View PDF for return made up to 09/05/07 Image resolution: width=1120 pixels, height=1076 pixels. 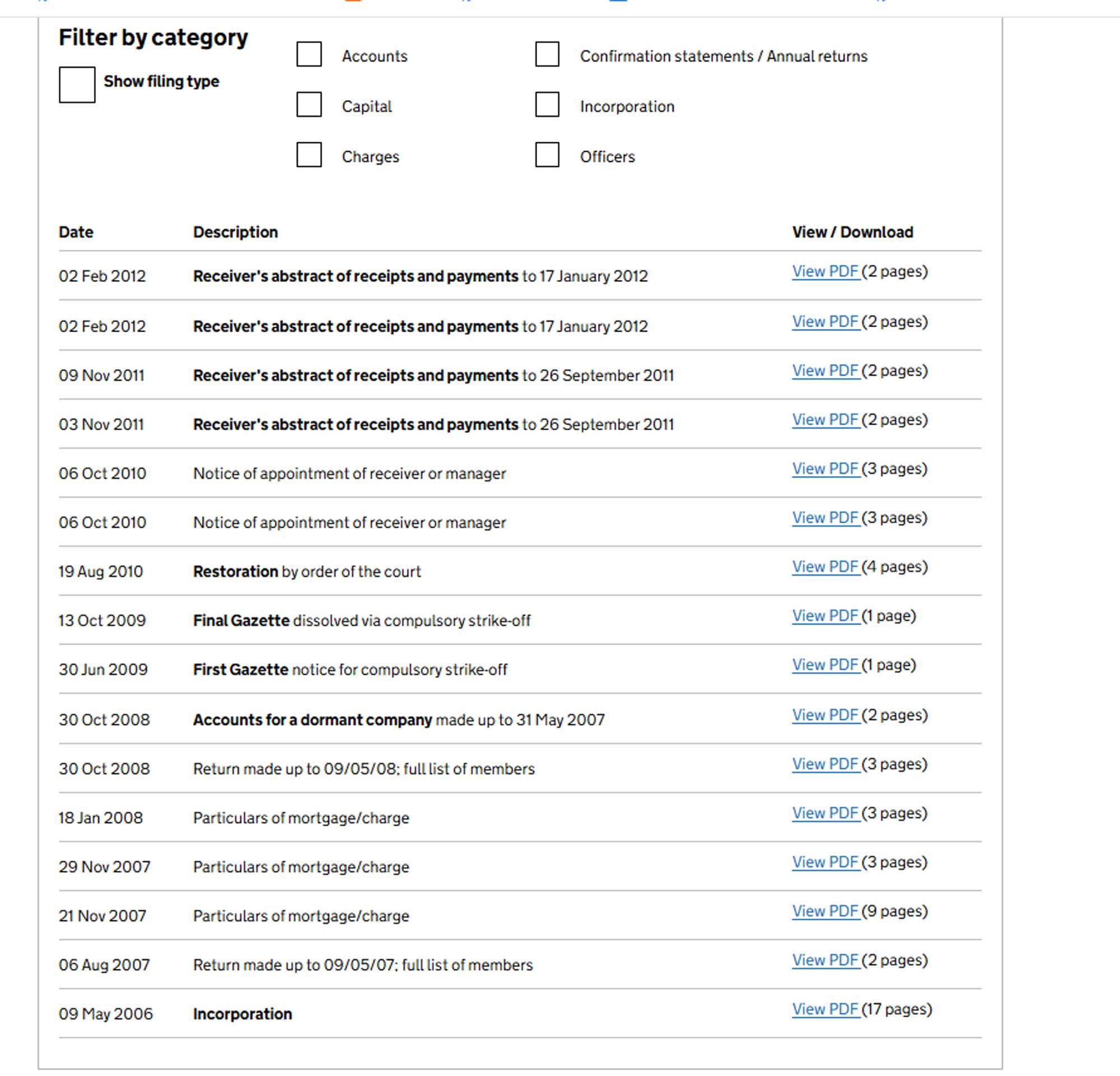coord(825,961)
